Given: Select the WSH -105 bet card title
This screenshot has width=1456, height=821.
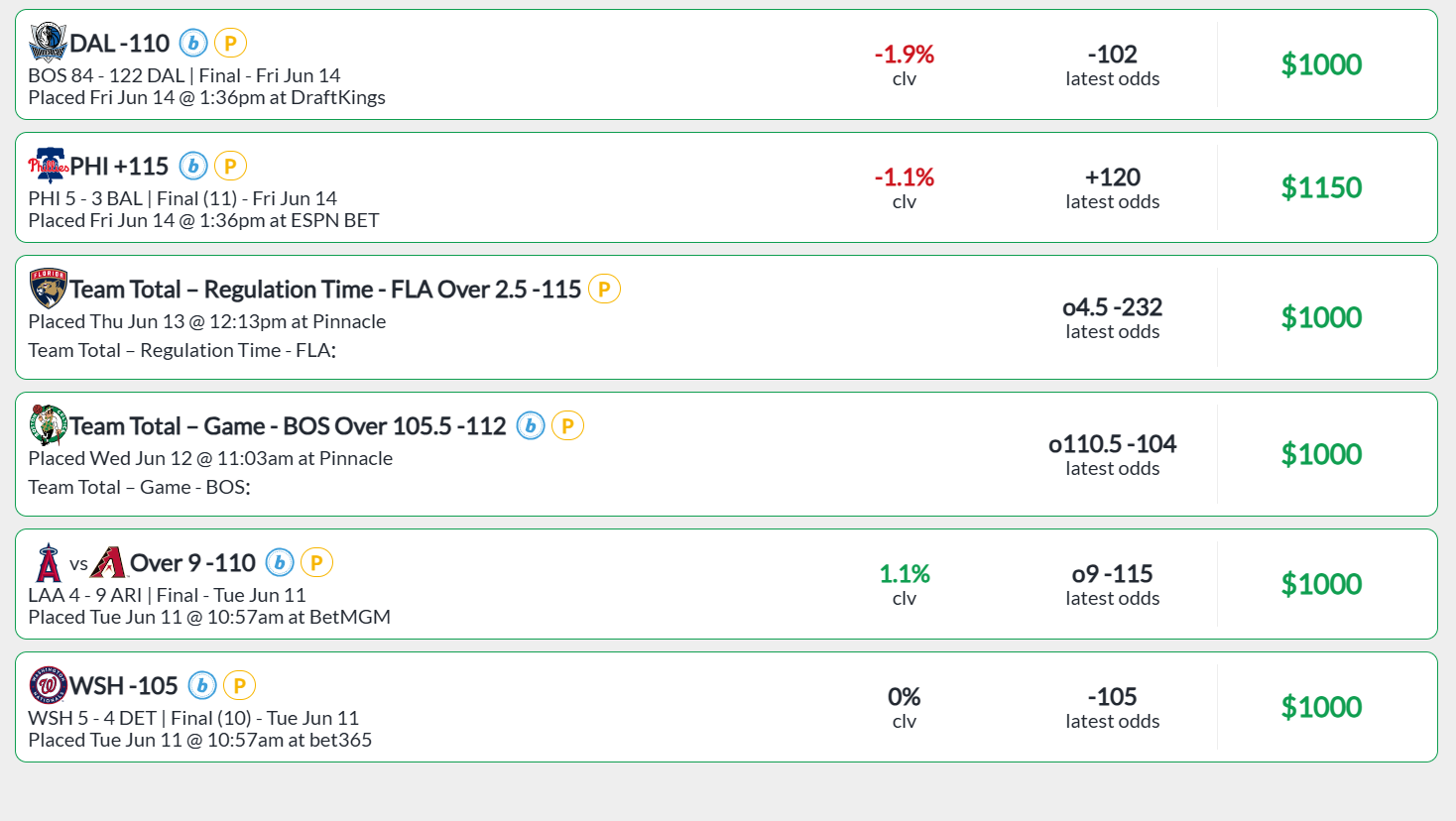Looking at the screenshot, I should click(124, 686).
